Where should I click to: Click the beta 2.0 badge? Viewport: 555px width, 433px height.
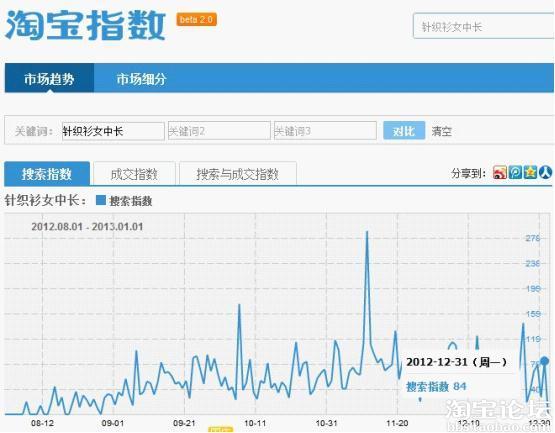click(196, 19)
